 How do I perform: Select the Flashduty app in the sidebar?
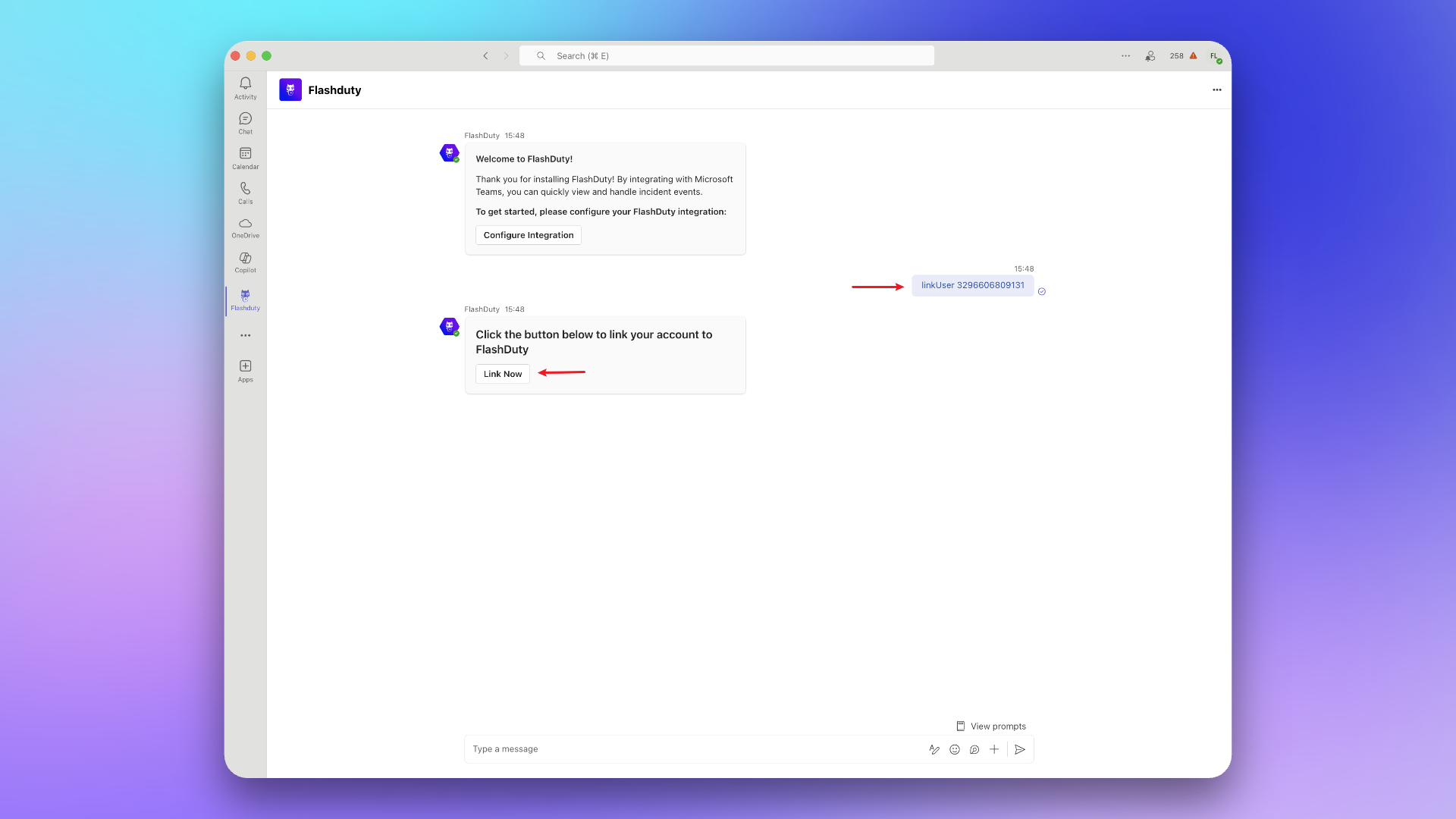(245, 300)
